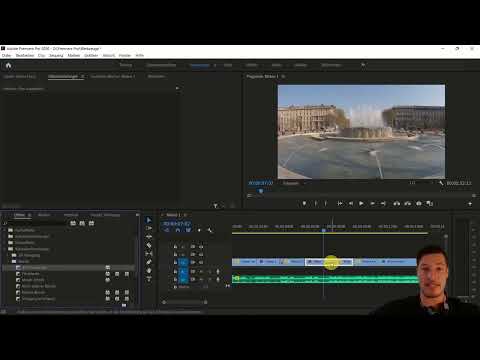480x360 pixels.
Task: Click arrow right of no-clip-selected text
Action: click(177, 89)
